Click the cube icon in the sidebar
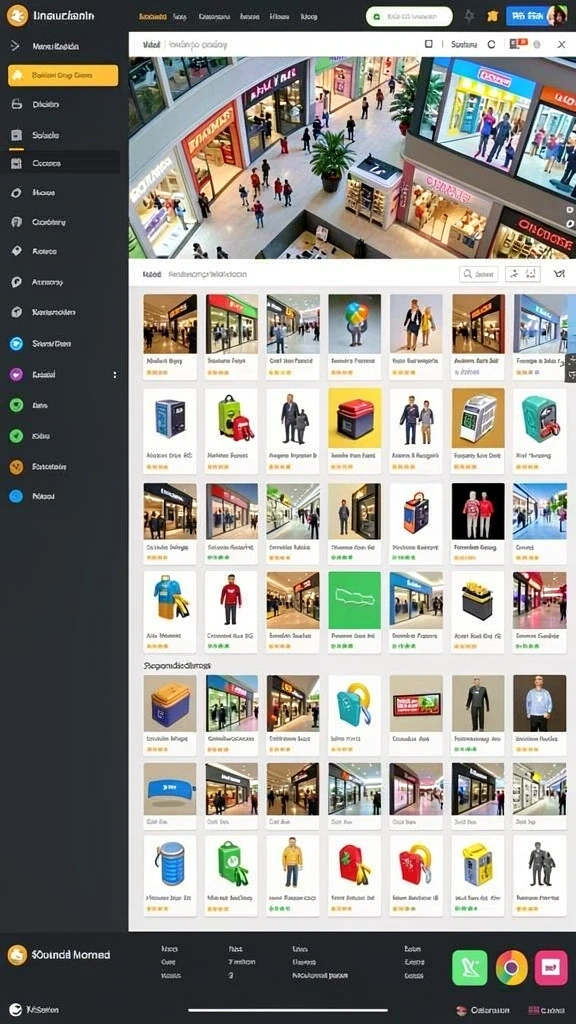Screen dimensions: 576x1024 pos(17,312)
